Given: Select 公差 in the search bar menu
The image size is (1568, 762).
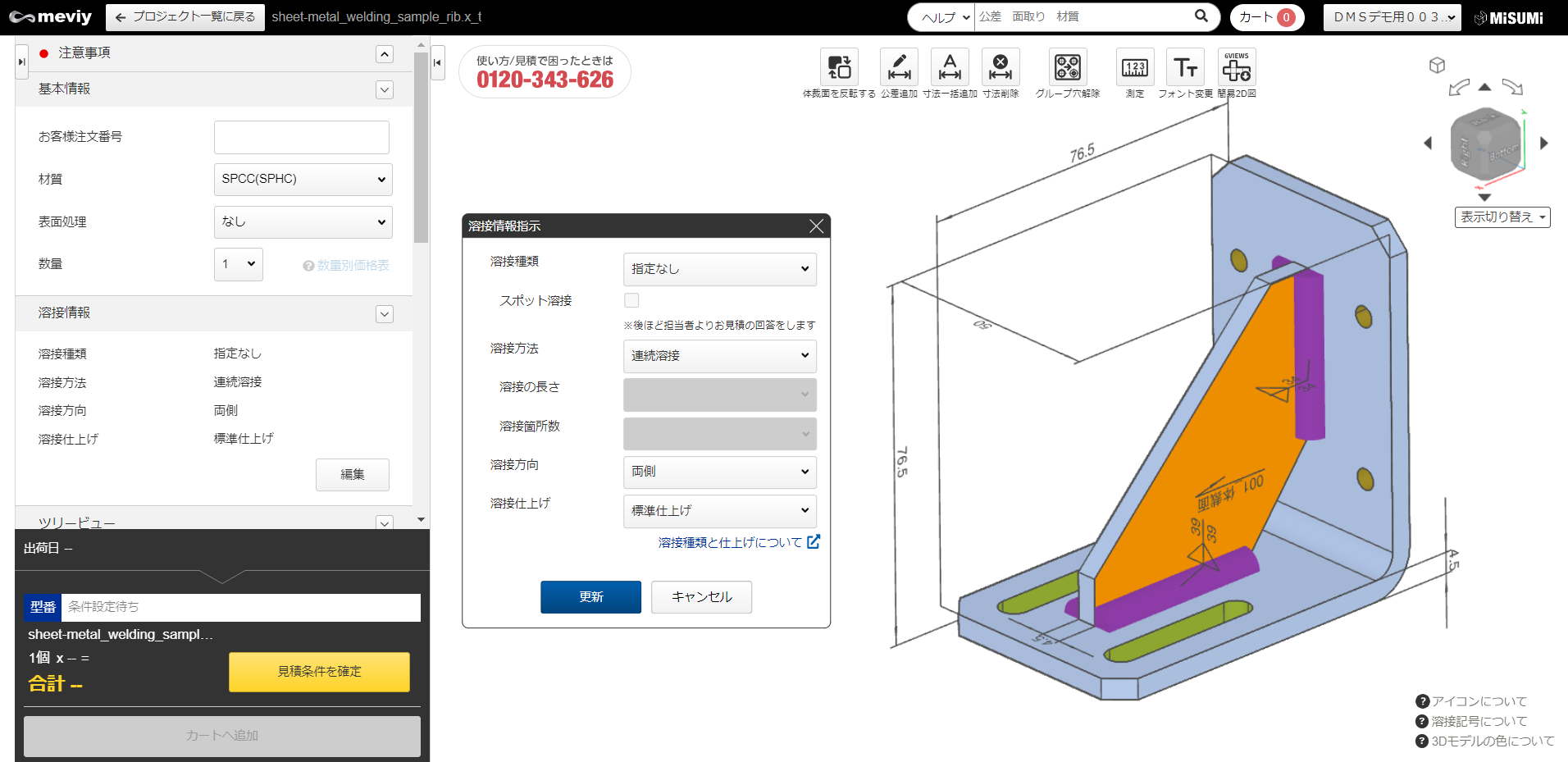Looking at the screenshot, I should click(x=990, y=16).
